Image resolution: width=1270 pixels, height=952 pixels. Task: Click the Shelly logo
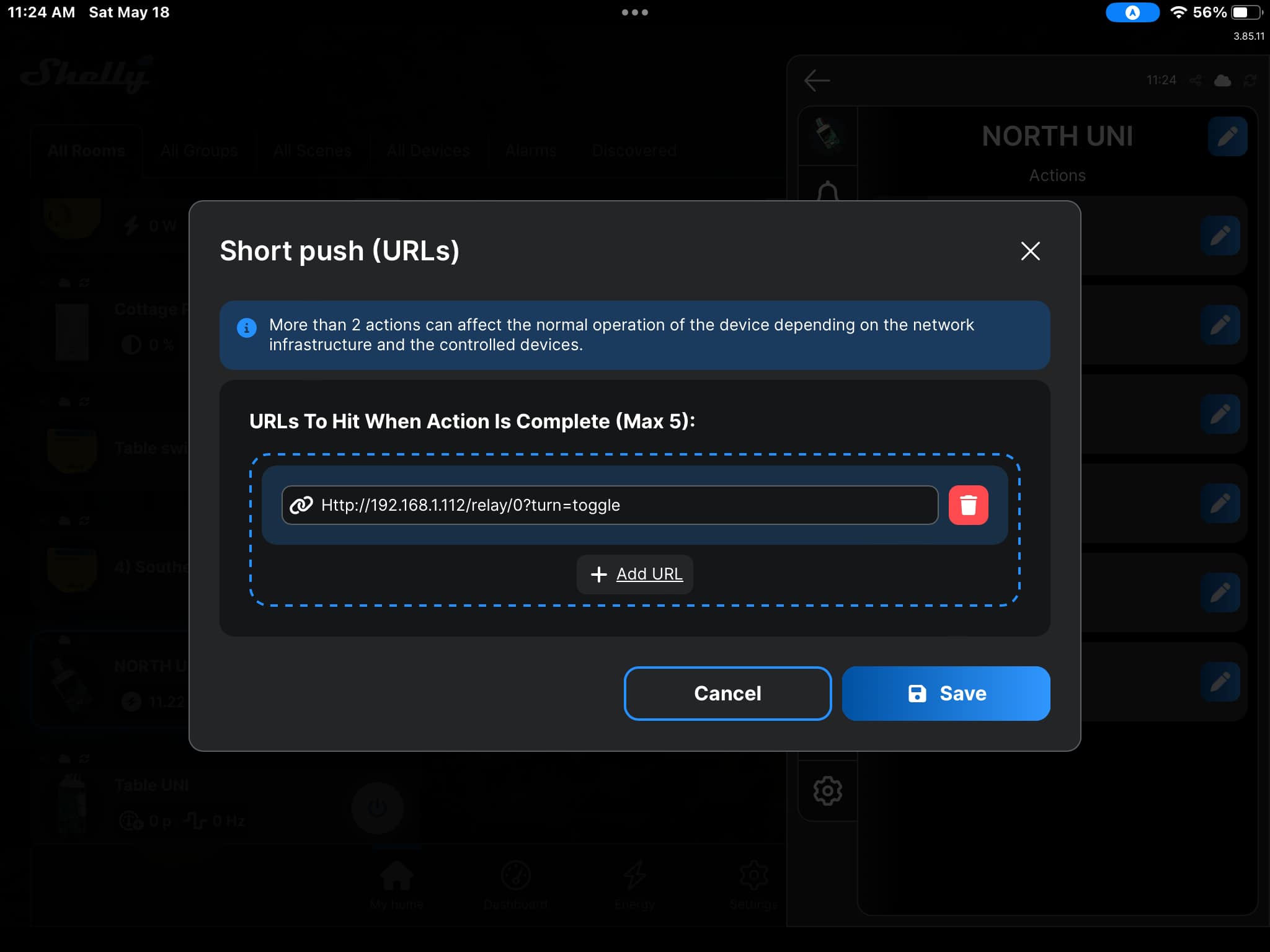pos(86,74)
